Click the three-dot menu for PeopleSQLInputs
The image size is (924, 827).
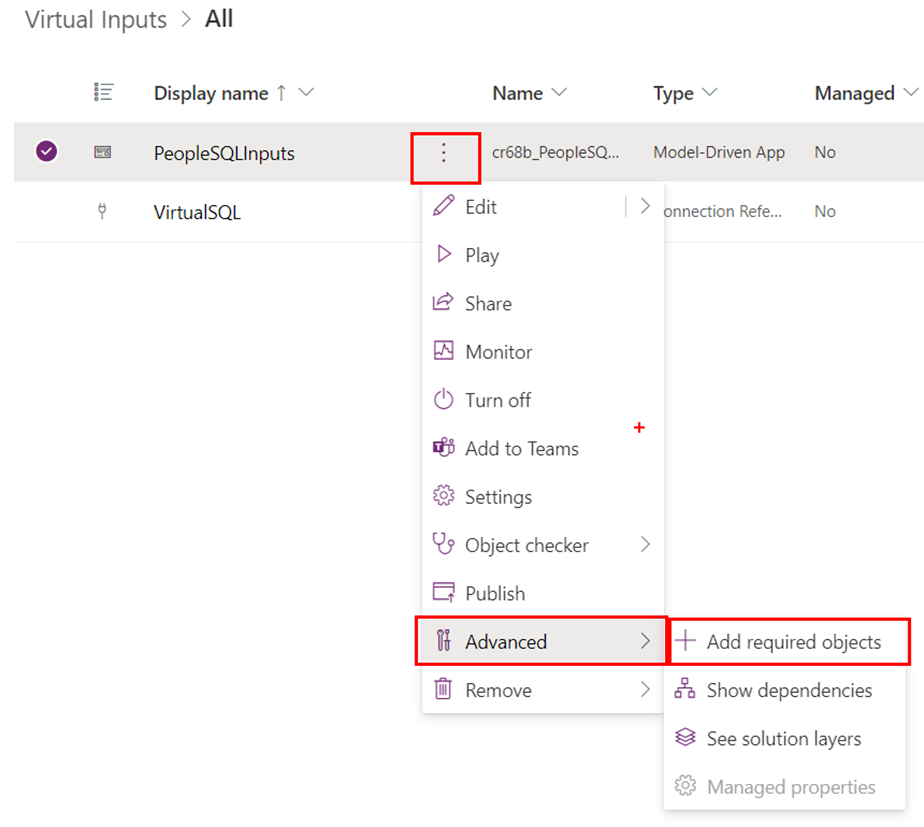point(445,153)
